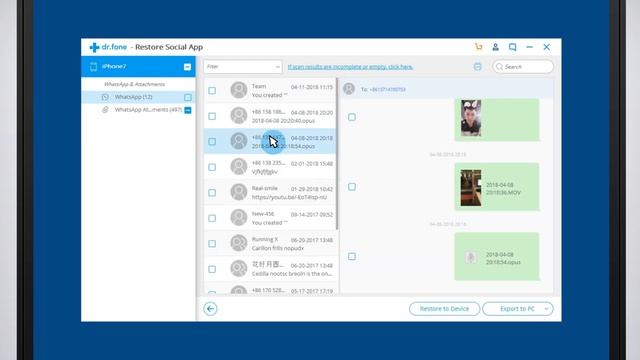
Task: Click the WhatsApp Attachments paperclip icon
Action: (105, 110)
